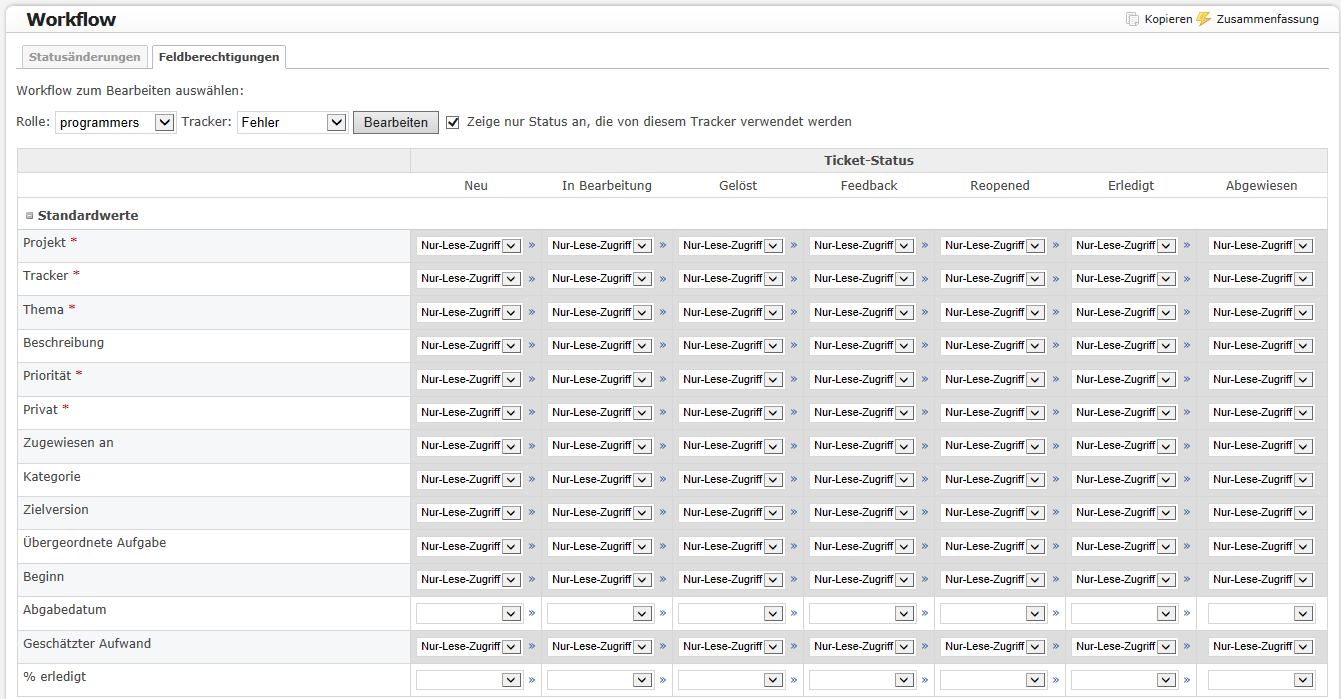
Task: Click the » arrow for Kategorie in Erledigt column
Action: (x=1187, y=479)
